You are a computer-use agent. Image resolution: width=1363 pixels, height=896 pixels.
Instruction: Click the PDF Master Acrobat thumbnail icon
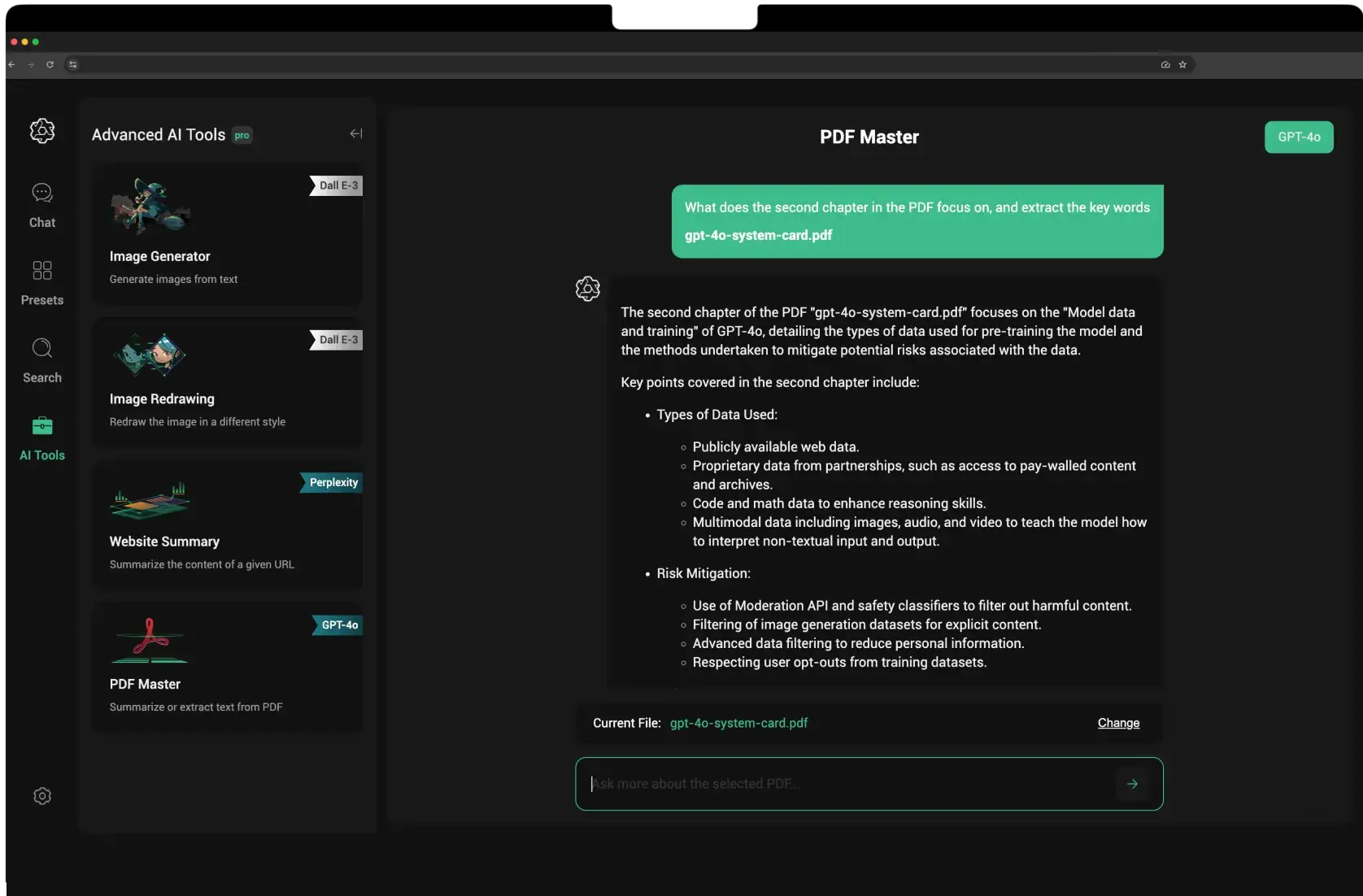click(150, 640)
